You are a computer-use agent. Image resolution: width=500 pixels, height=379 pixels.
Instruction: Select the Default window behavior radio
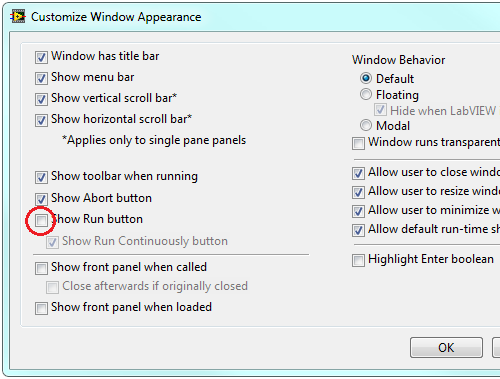[366, 78]
